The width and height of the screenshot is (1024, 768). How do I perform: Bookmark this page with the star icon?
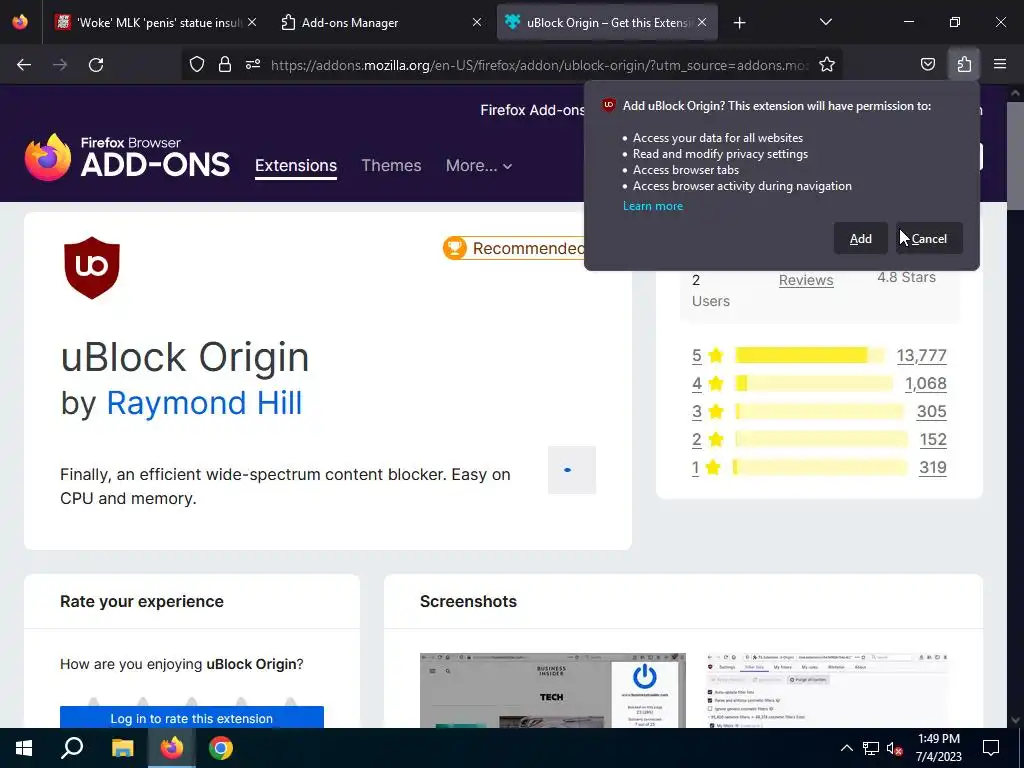click(x=827, y=65)
